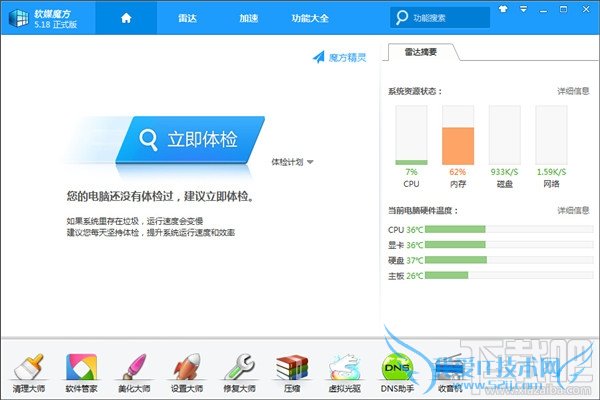The image size is (600, 400).
Task: Go to the home tab icon
Action: tap(126, 18)
